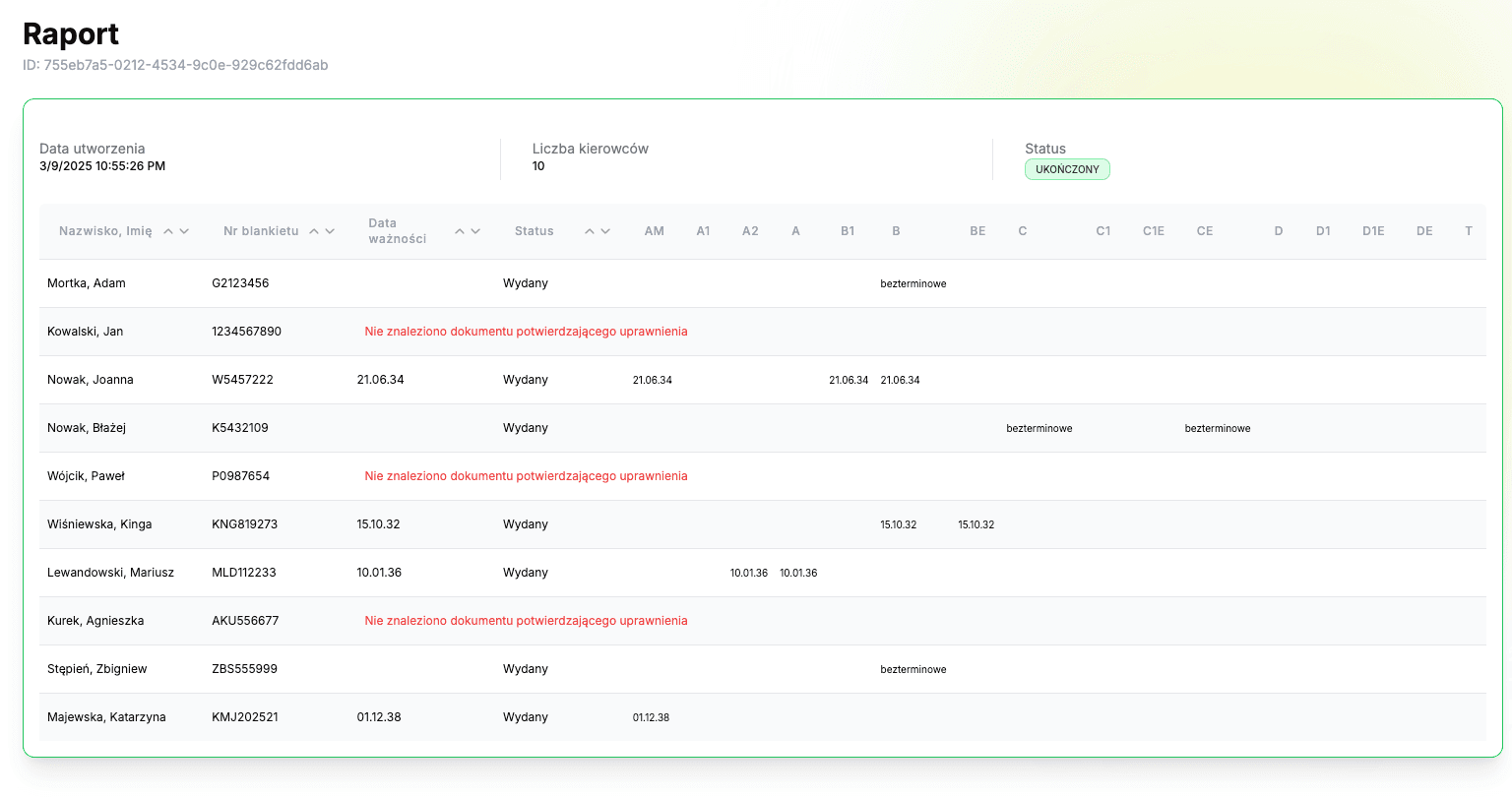Click the error message in Wójcik, Paweł row
The width and height of the screenshot is (1512, 797).
point(526,476)
